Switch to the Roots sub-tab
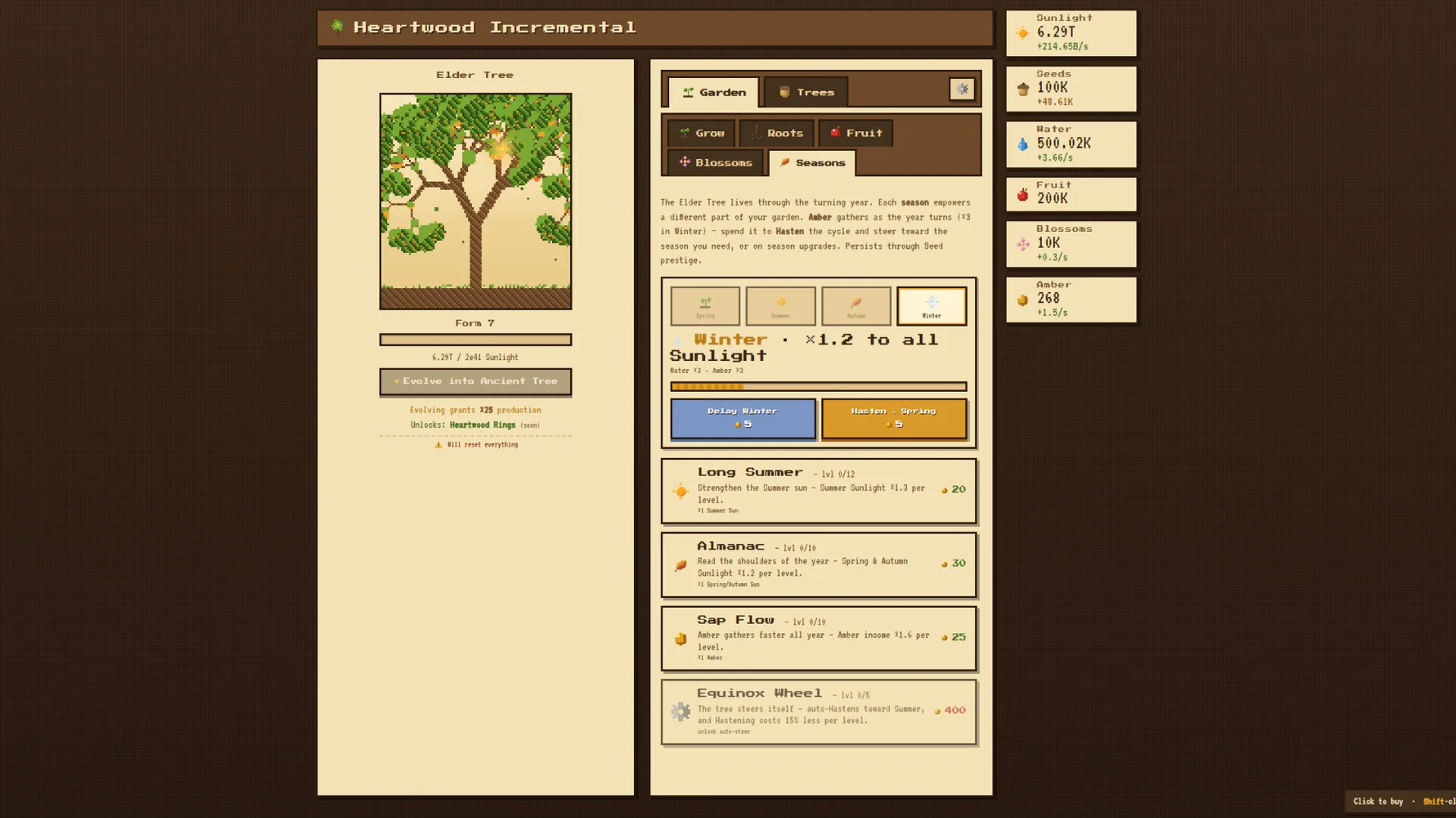This screenshot has height=818, width=1456. point(777,133)
